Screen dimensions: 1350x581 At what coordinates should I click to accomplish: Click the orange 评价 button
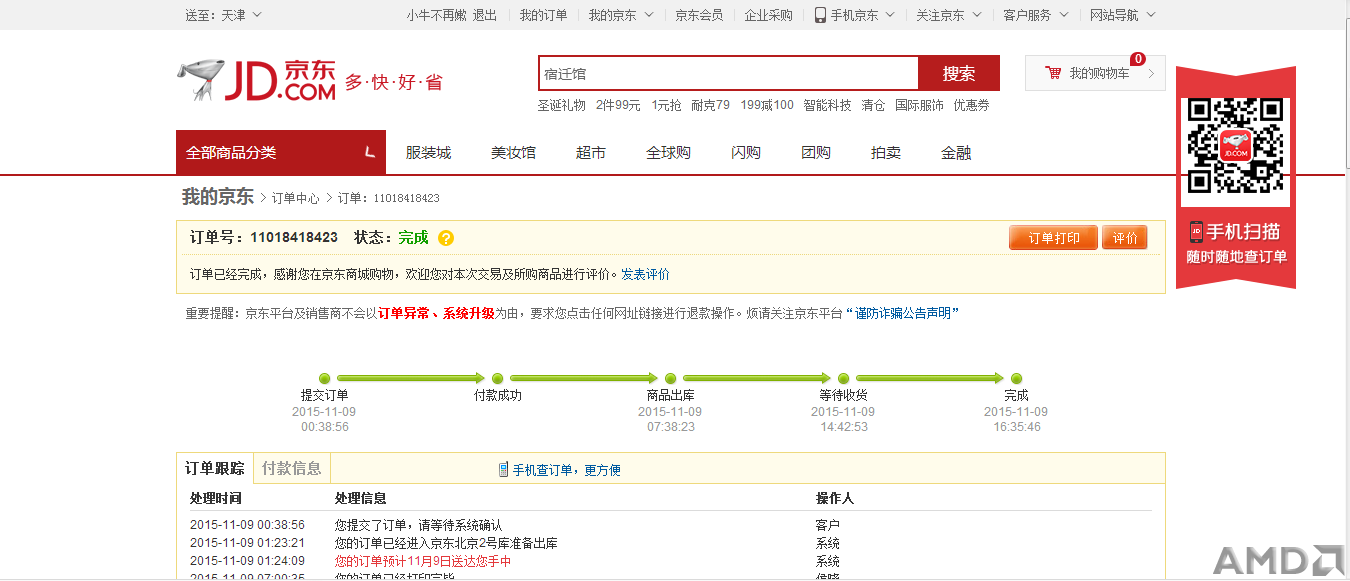pos(1125,238)
